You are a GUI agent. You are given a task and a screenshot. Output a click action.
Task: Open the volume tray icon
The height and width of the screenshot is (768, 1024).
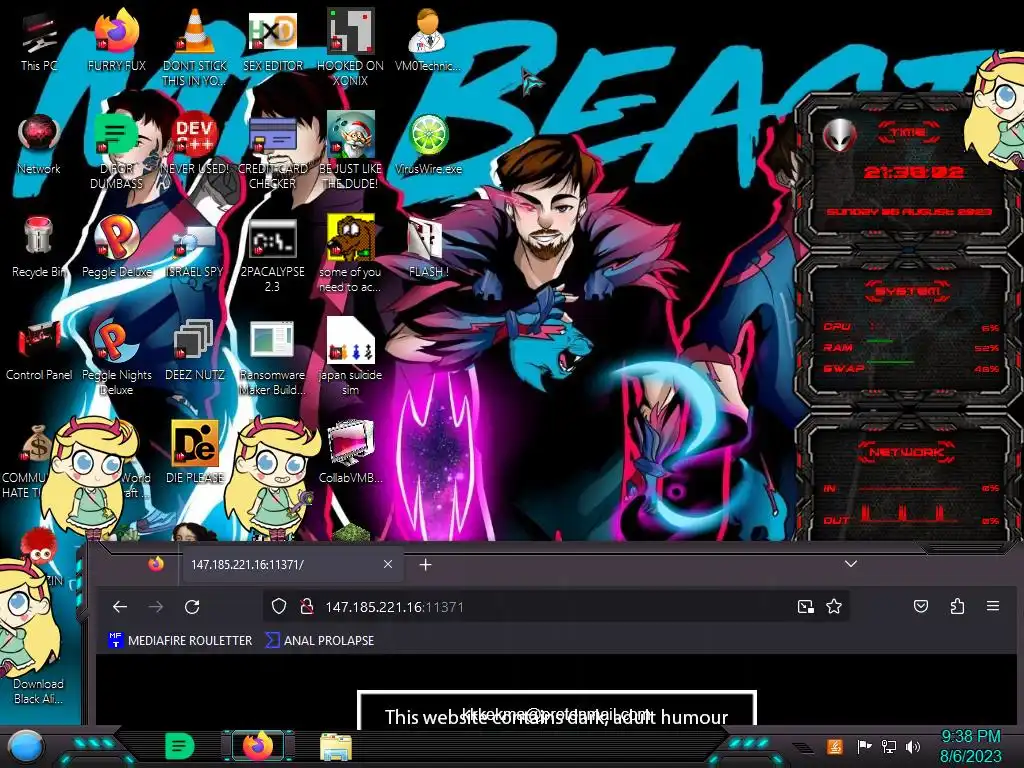(912, 746)
